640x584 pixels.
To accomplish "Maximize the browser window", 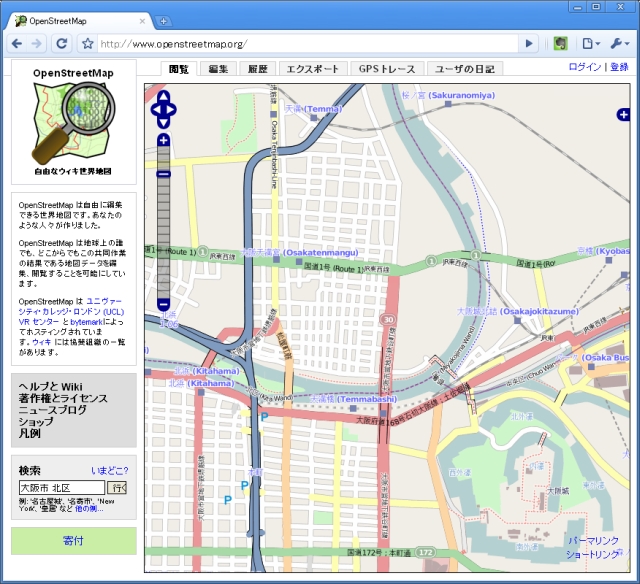I will point(596,7).
